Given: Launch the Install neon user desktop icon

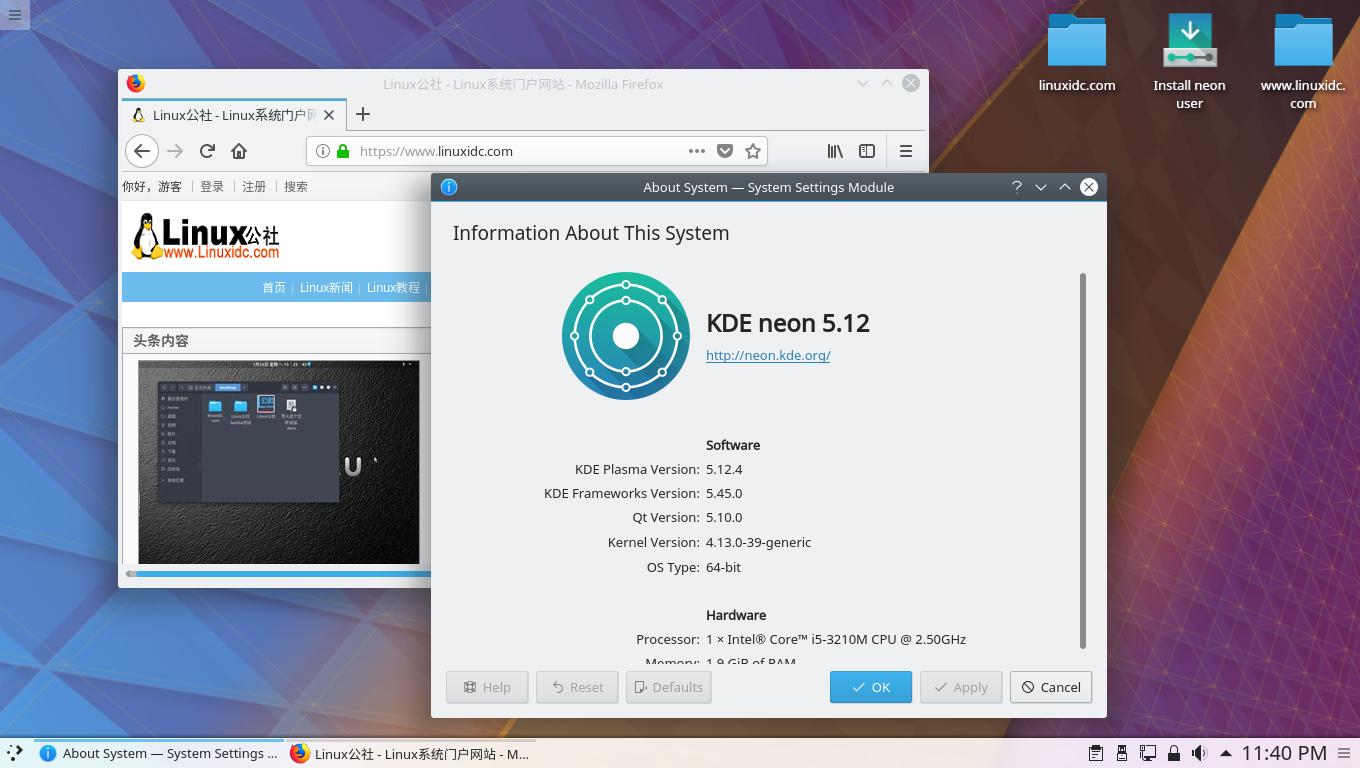Looking at the screenshot, I should (1189, 40).
